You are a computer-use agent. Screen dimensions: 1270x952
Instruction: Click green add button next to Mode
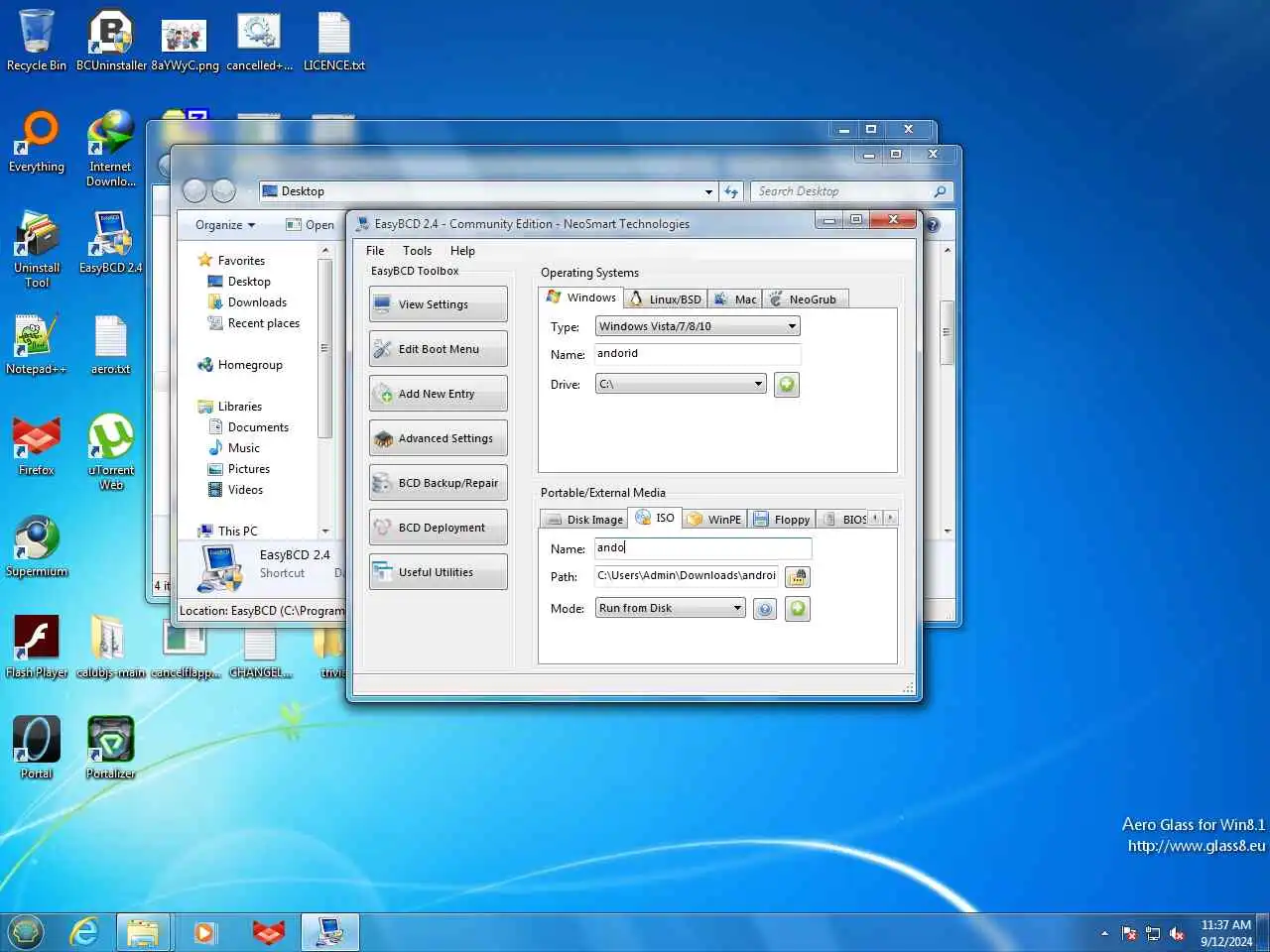point(798,609)
